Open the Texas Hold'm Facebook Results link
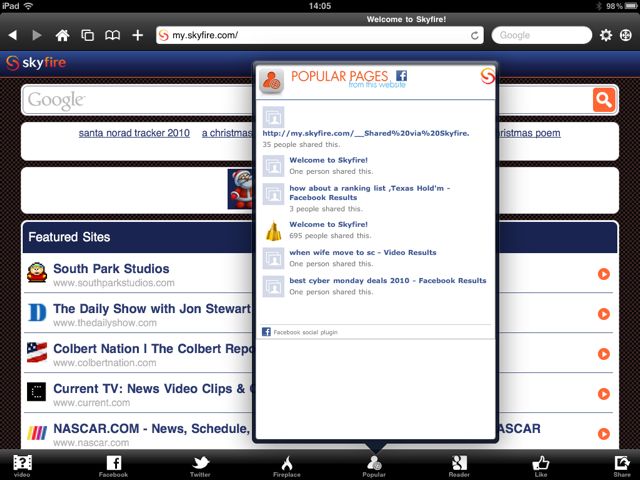 point(369,193)
